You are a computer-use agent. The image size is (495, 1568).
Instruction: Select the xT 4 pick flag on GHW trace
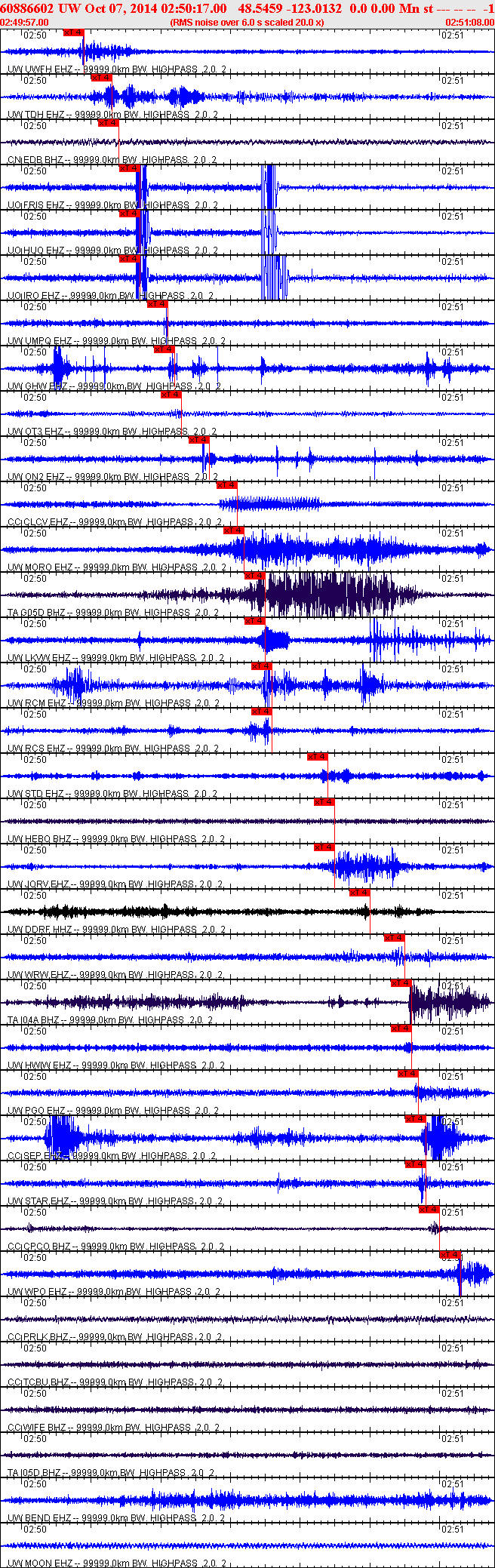pos(164,349)
